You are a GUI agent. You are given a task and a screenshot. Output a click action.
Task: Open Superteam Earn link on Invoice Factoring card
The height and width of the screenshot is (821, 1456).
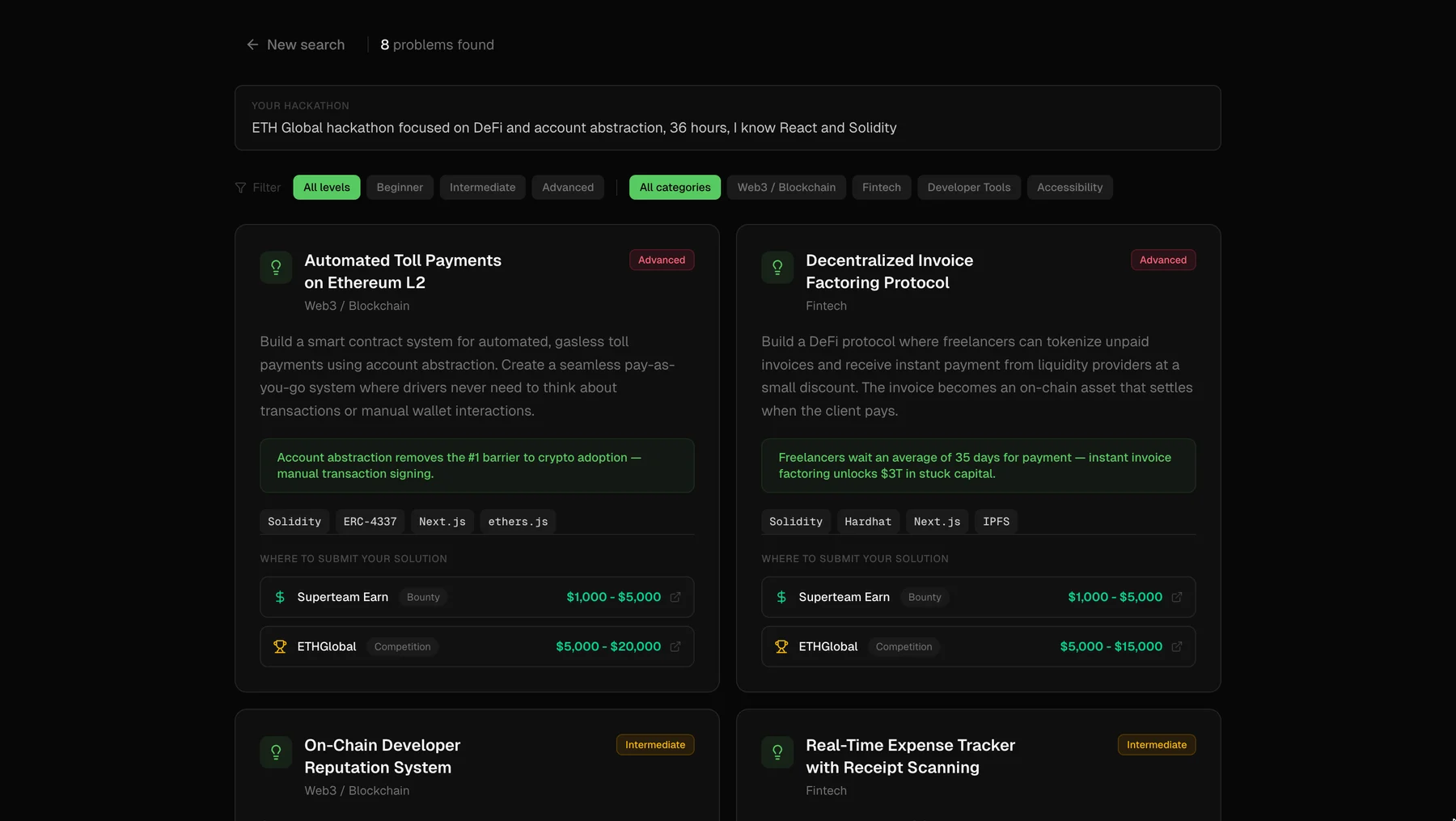point(979,597)
